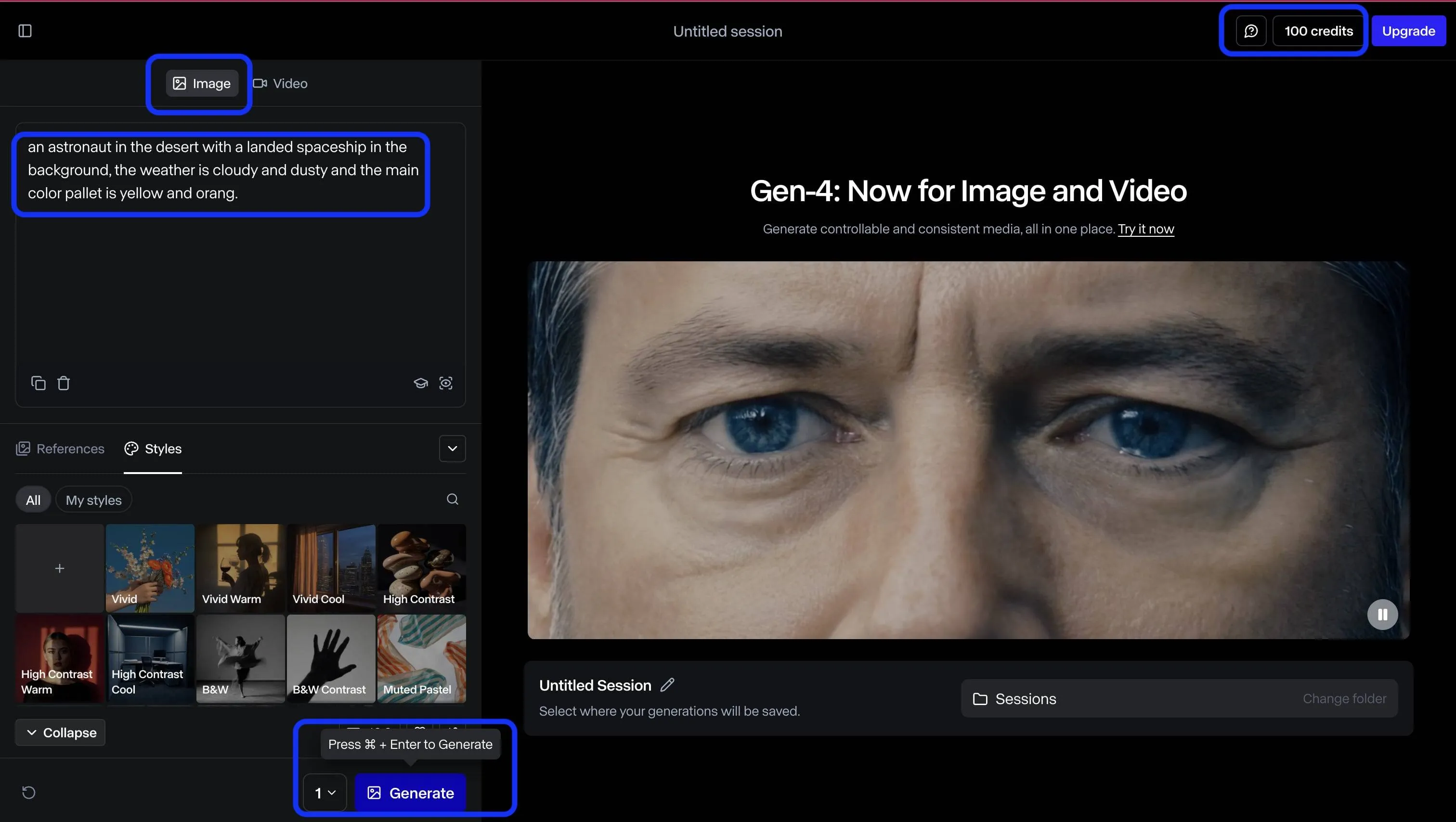Expand chevron beside Styles tab
This screenshot has height=822, width=1456.
452,449
